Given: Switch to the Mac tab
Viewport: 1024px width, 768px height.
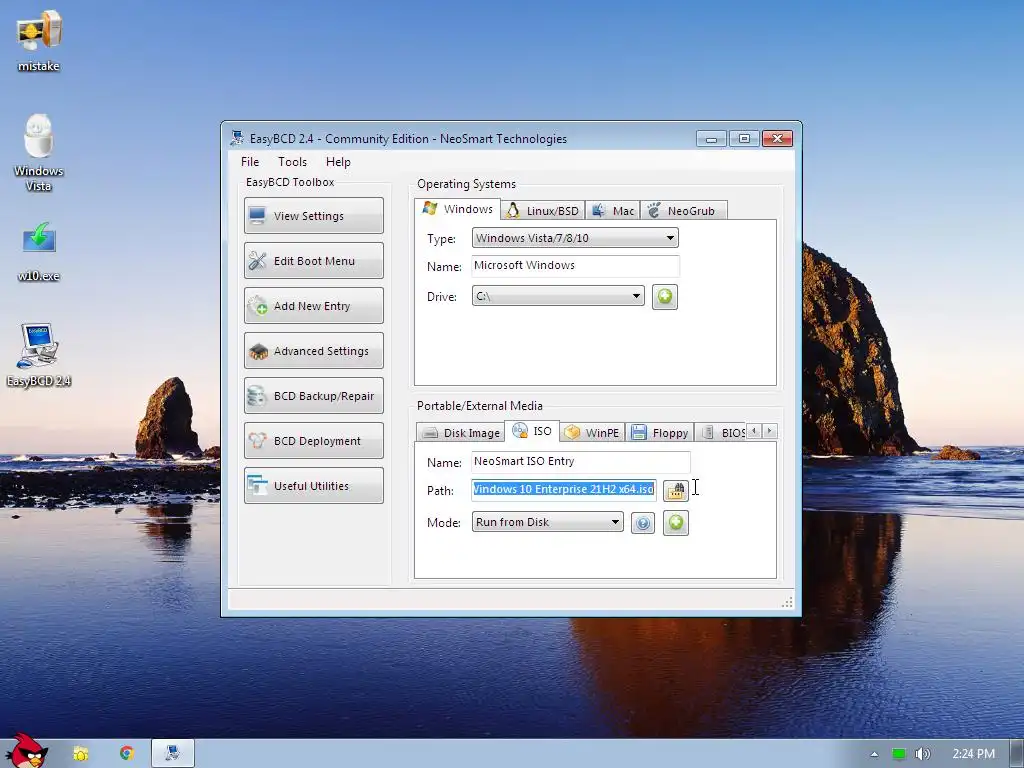Looking at the screenshot, I should click(x=613, y=211).
